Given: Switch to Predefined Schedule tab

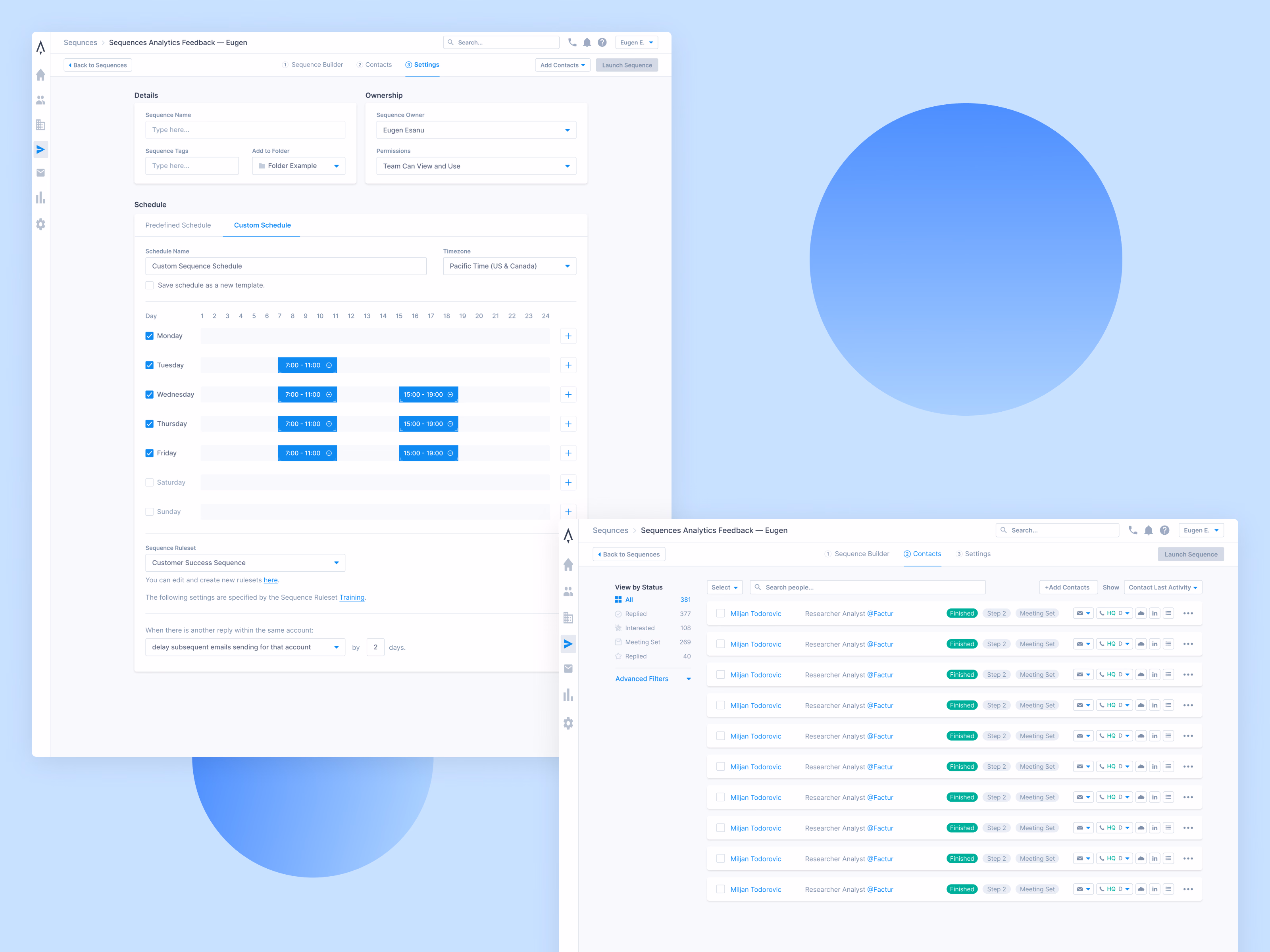Looking at the screenshot, I should pos(178,225).
